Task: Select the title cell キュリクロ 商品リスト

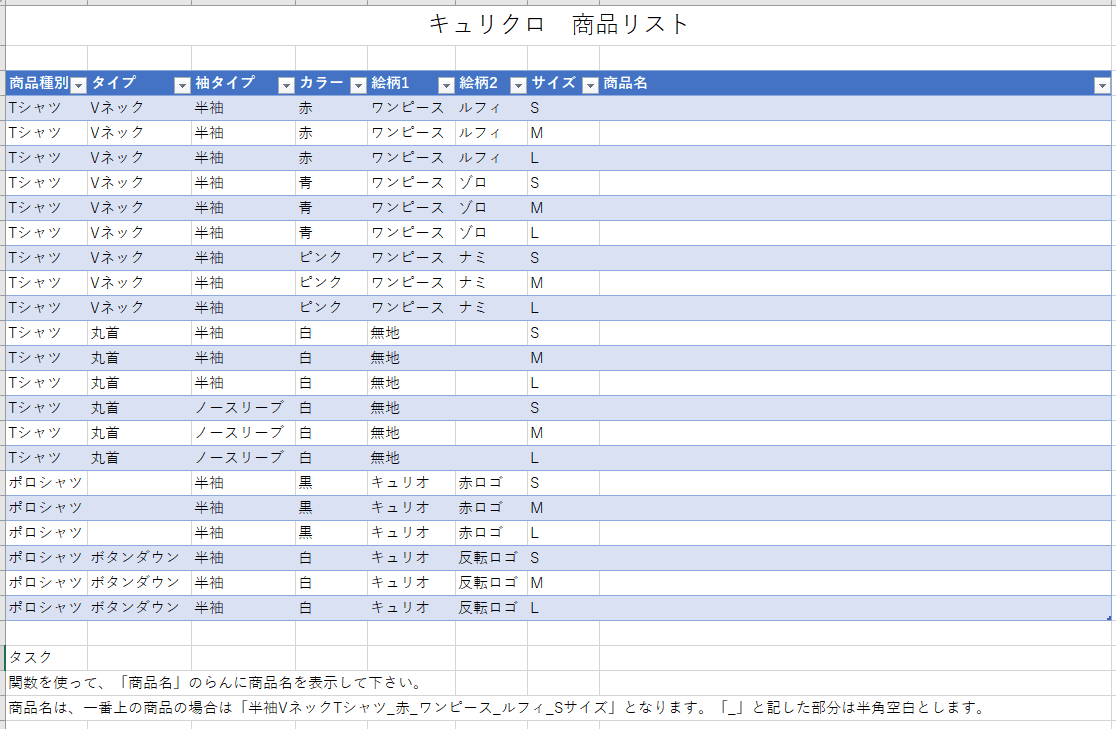Action: [559, 25]
